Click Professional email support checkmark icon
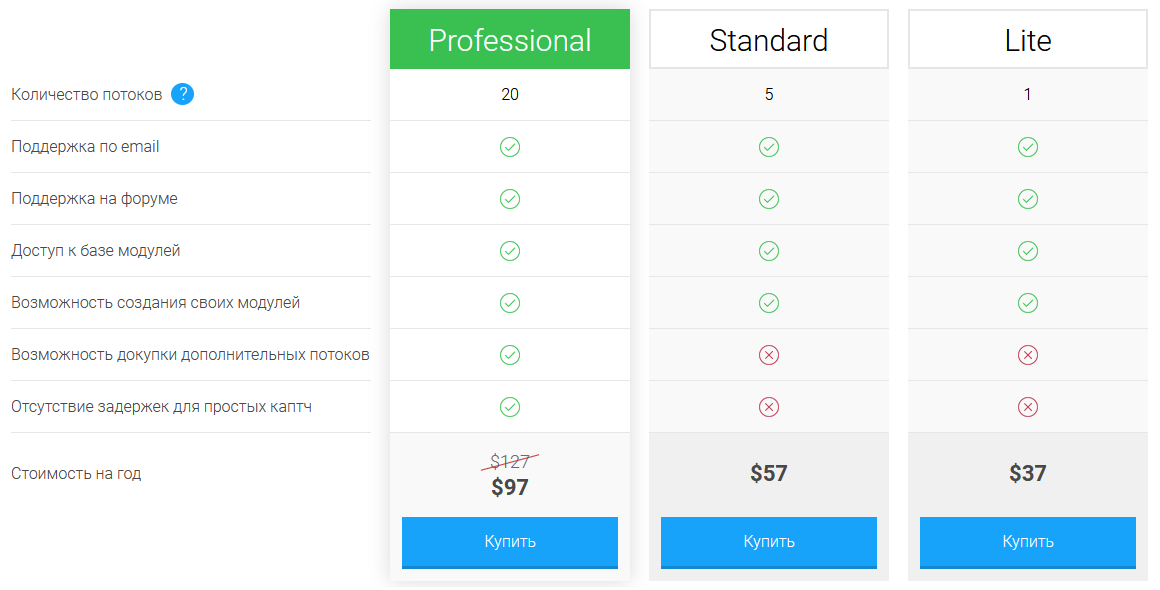1160x590 pixels. point(510,147)
